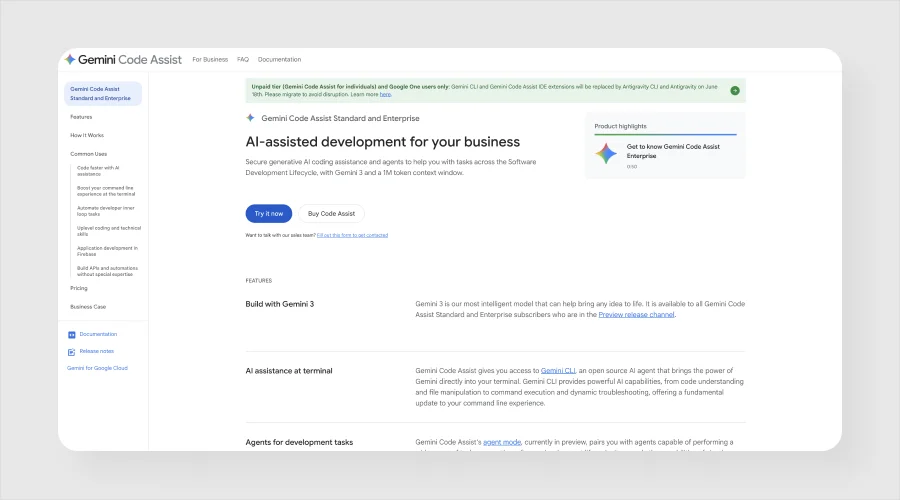
Task: Go to How It Works section
Action: coord(87,135)
